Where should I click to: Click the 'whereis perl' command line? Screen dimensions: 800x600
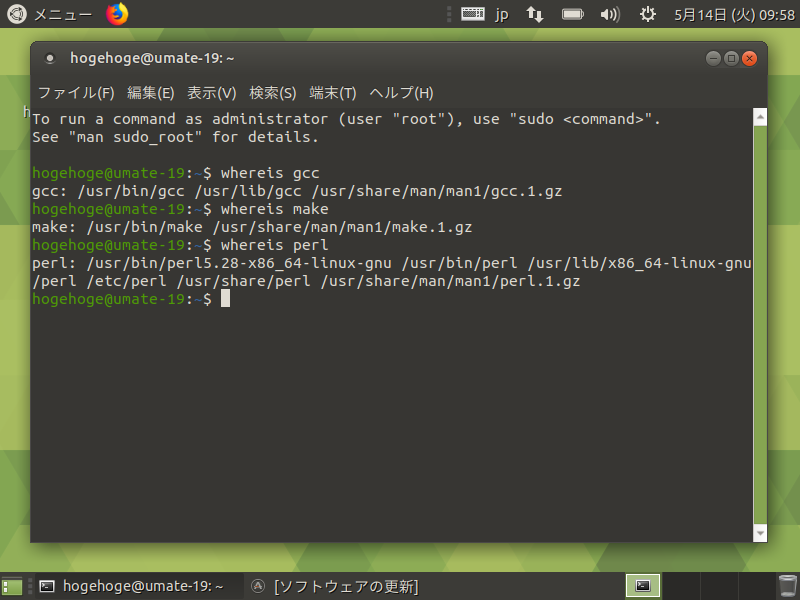coord(274,245)
